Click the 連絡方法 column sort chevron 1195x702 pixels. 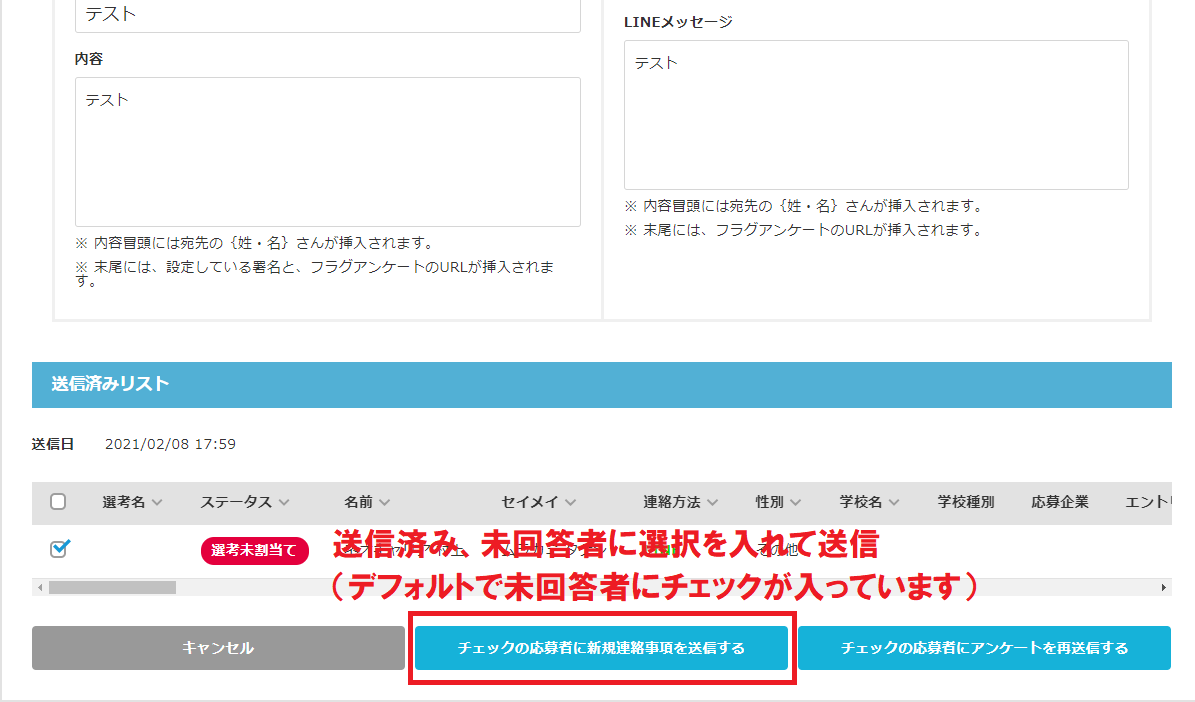[711, 503]
